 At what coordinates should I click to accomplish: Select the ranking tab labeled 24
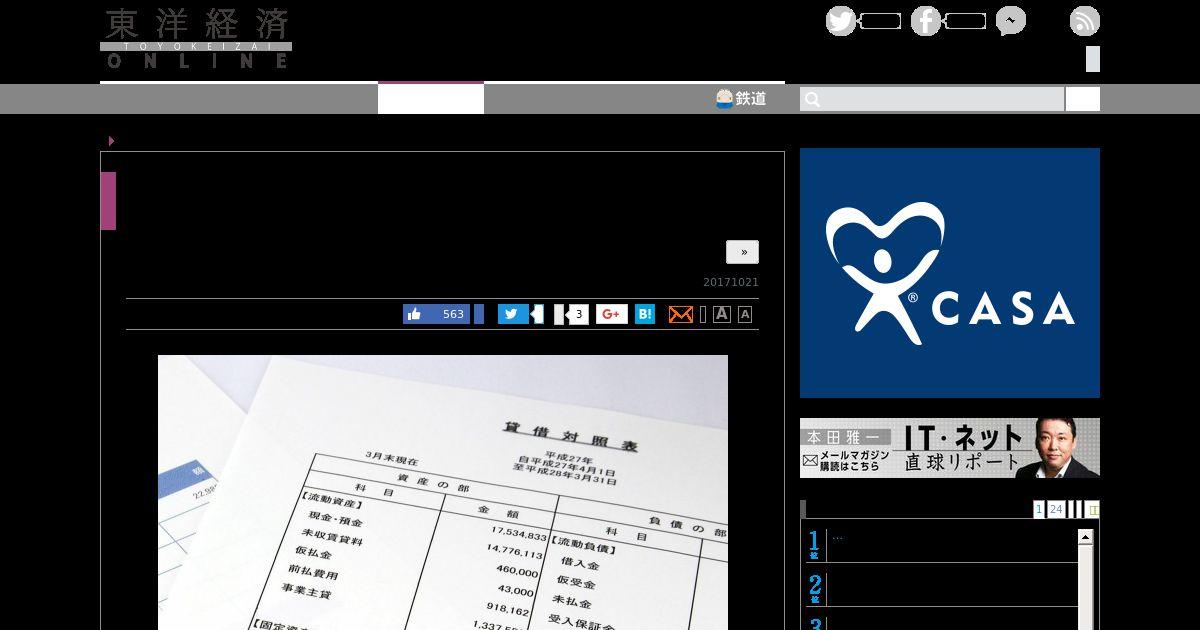click(x=1056, y=509)
